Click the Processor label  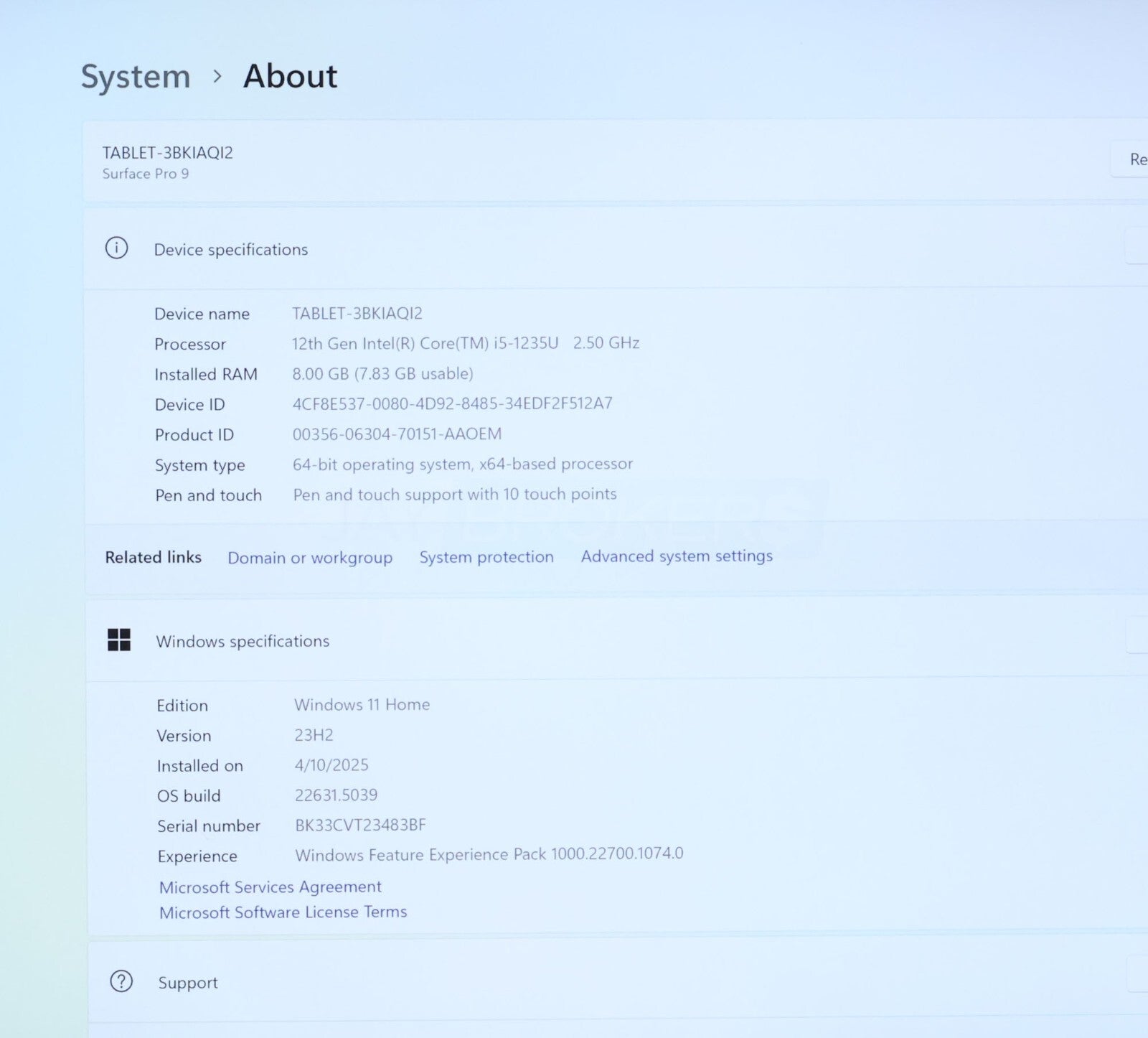pos(190,345)
